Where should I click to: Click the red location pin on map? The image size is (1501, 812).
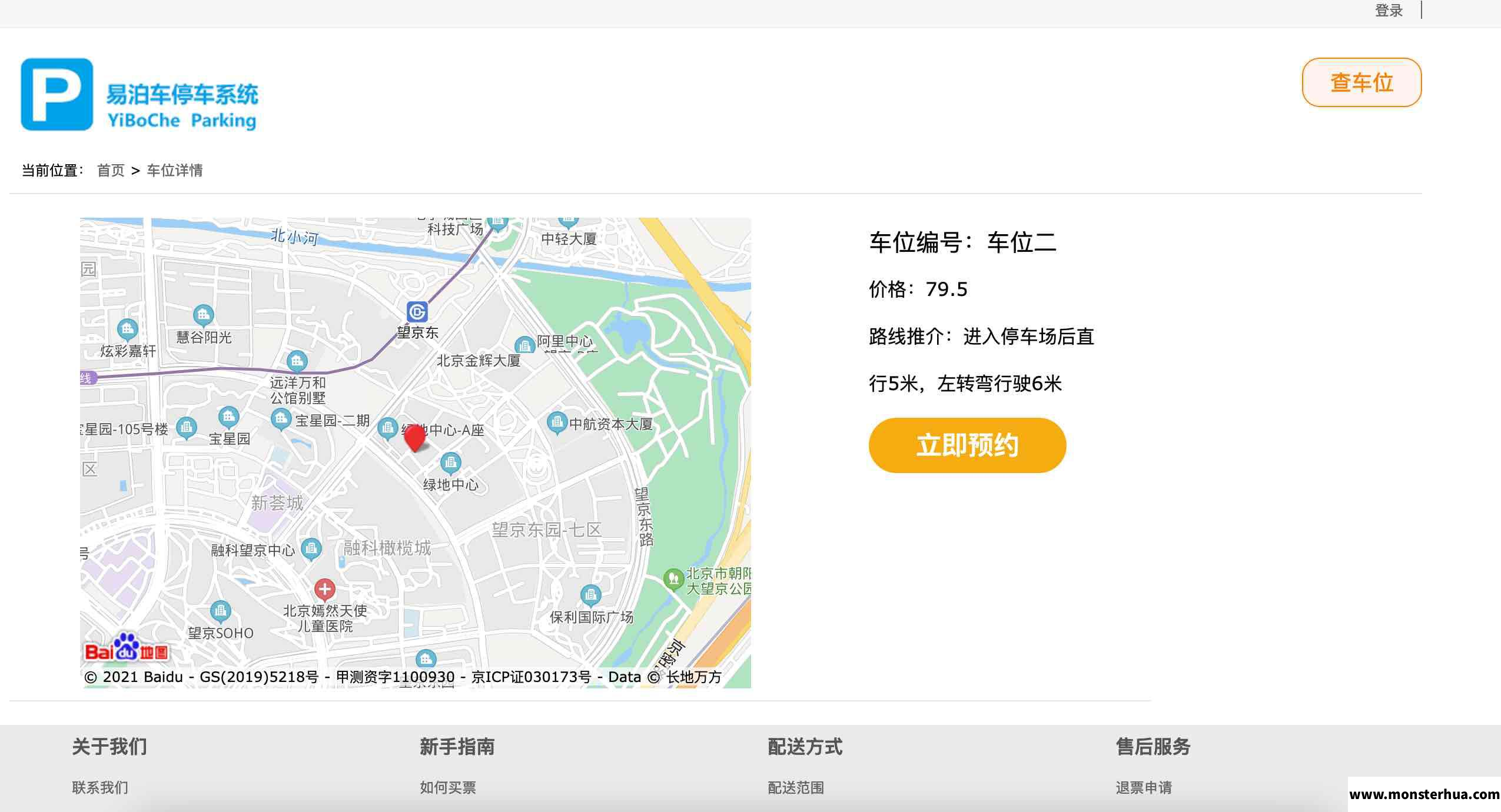pyautogui.click(x=415, y=438)
